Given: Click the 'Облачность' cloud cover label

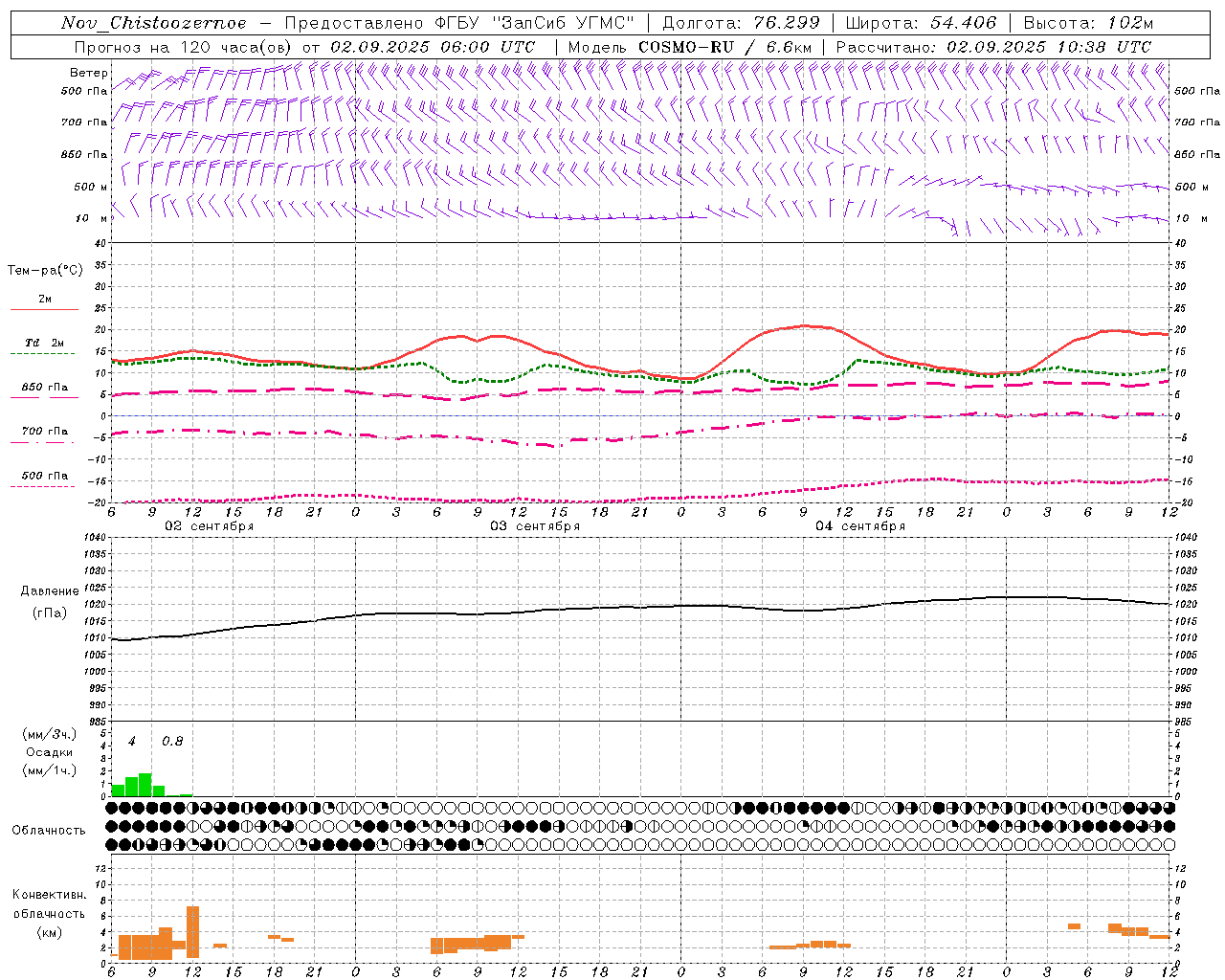Looking at the screenshot, I should coord(49,830).
